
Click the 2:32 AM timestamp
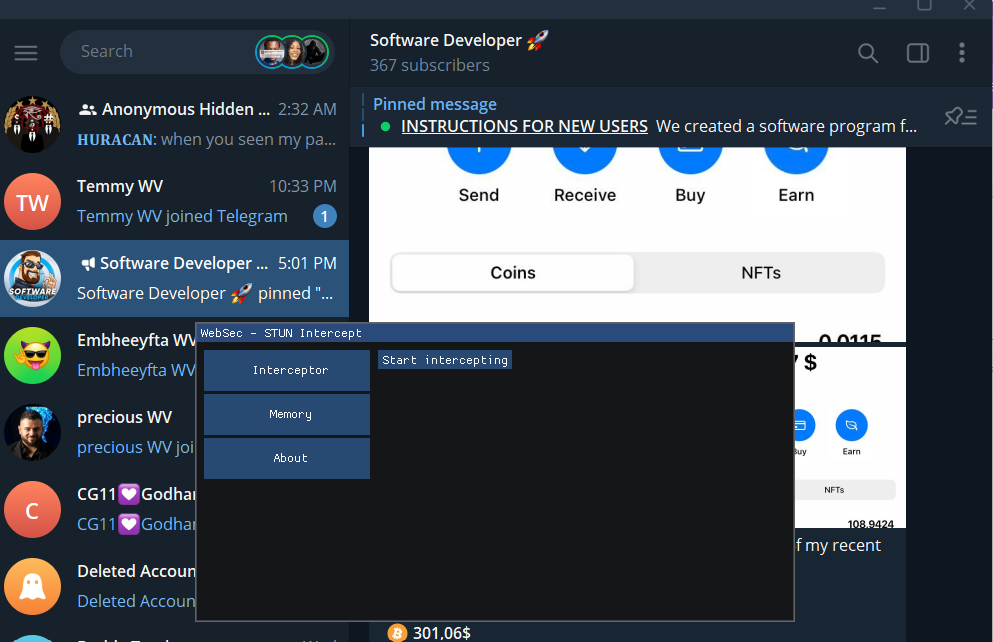[307, 110]
